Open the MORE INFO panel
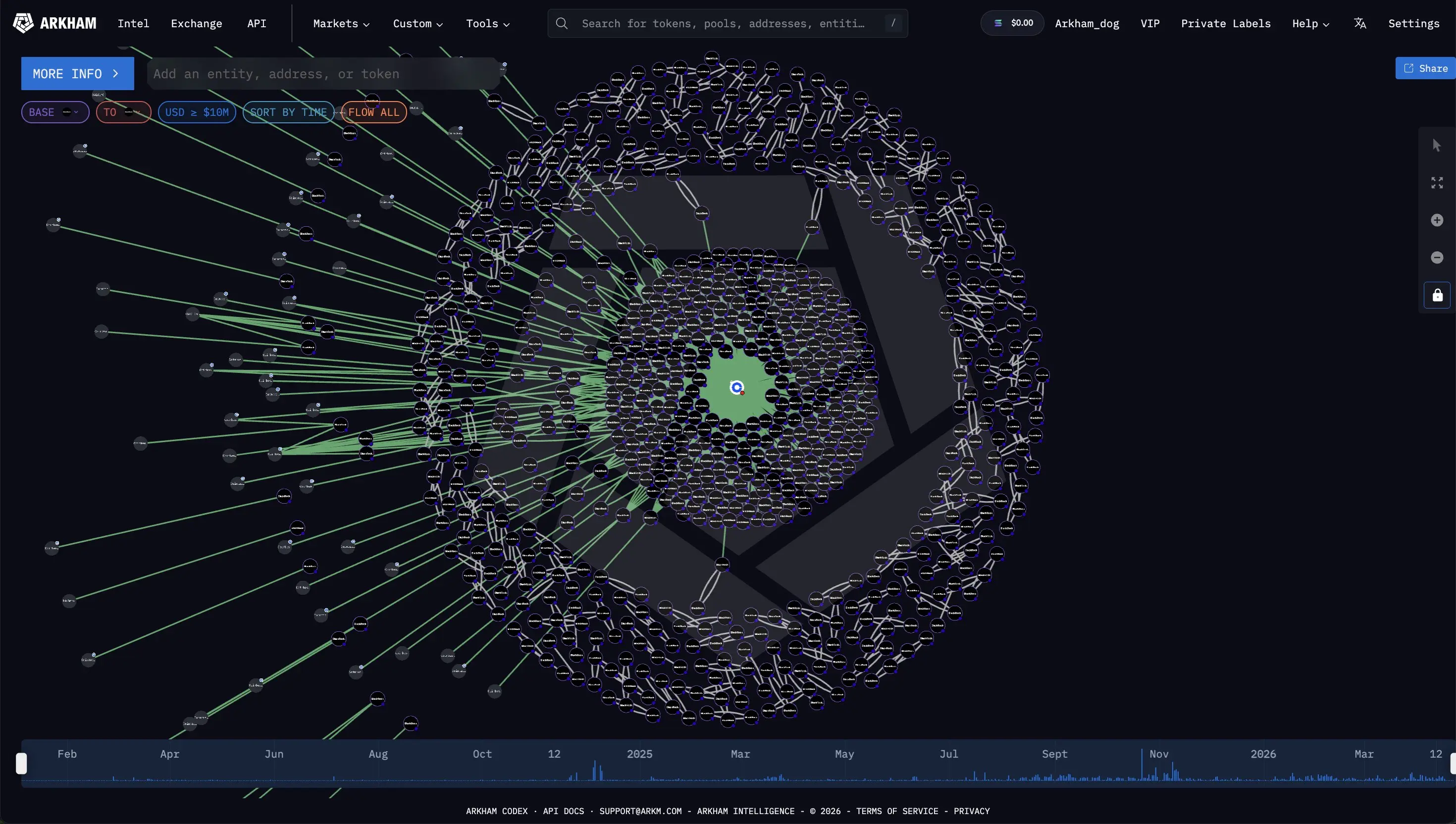This screenshot has height=824, width=1456. click(77, 74)
